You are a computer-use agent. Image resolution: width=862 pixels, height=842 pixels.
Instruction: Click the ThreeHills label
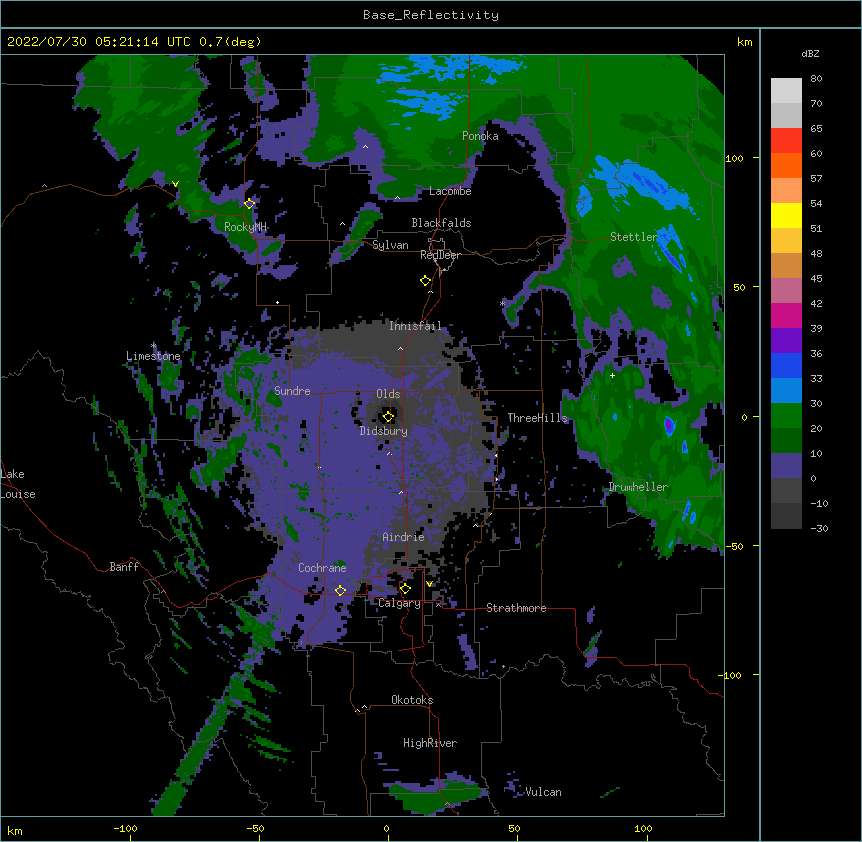(x=537, y=418)
